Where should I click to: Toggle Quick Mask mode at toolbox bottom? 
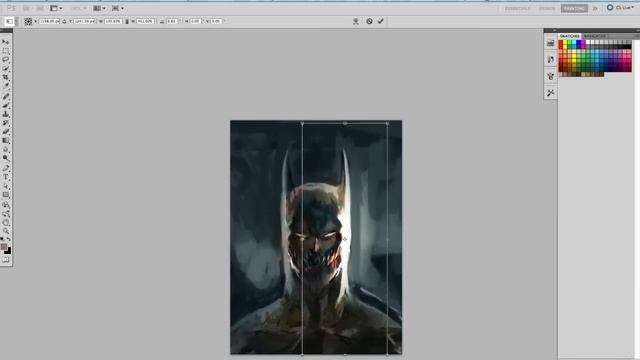point(6,260)
